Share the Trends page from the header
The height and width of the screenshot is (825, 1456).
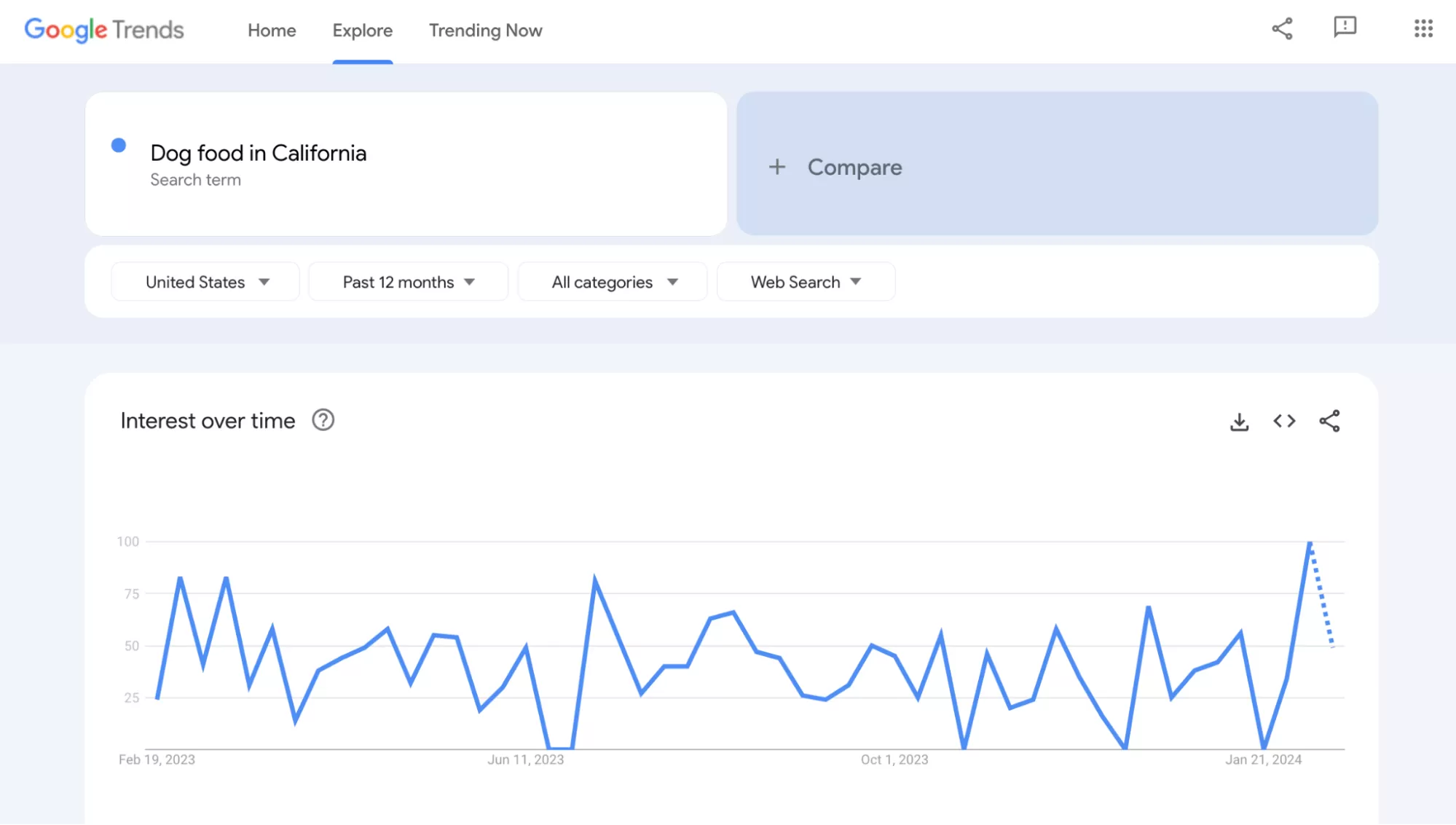tap(1282, 29)
